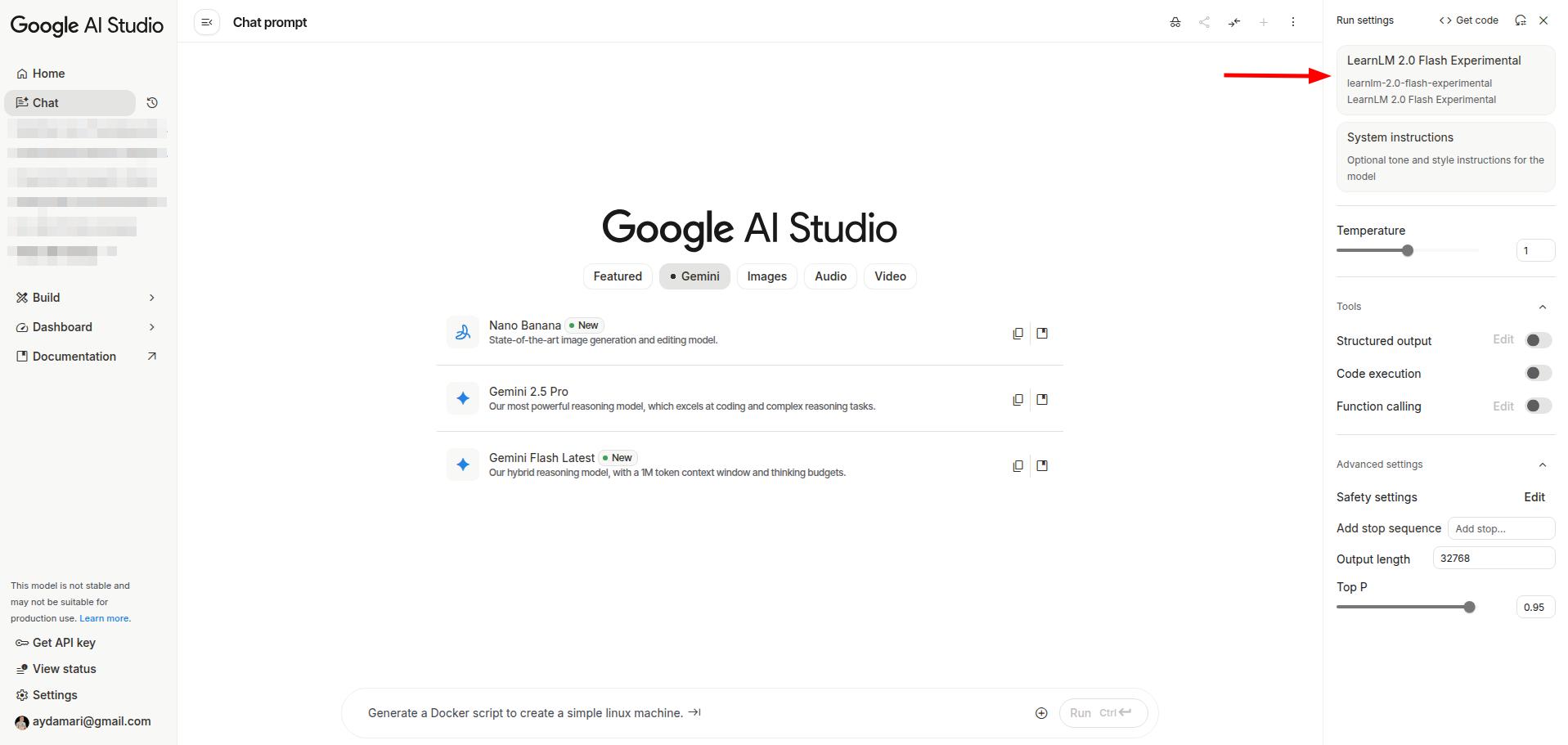The height and width of the screenshot is (745, 1568).
Task: Copy Nano Banana model name icon
Action: click(x=1018, y=334)
